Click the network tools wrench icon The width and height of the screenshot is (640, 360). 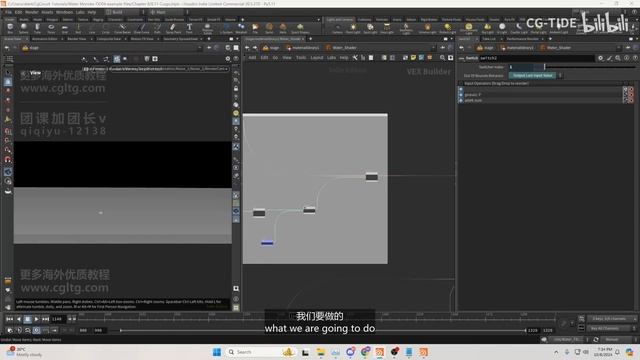pyautogui.click(x=355, y=58)
